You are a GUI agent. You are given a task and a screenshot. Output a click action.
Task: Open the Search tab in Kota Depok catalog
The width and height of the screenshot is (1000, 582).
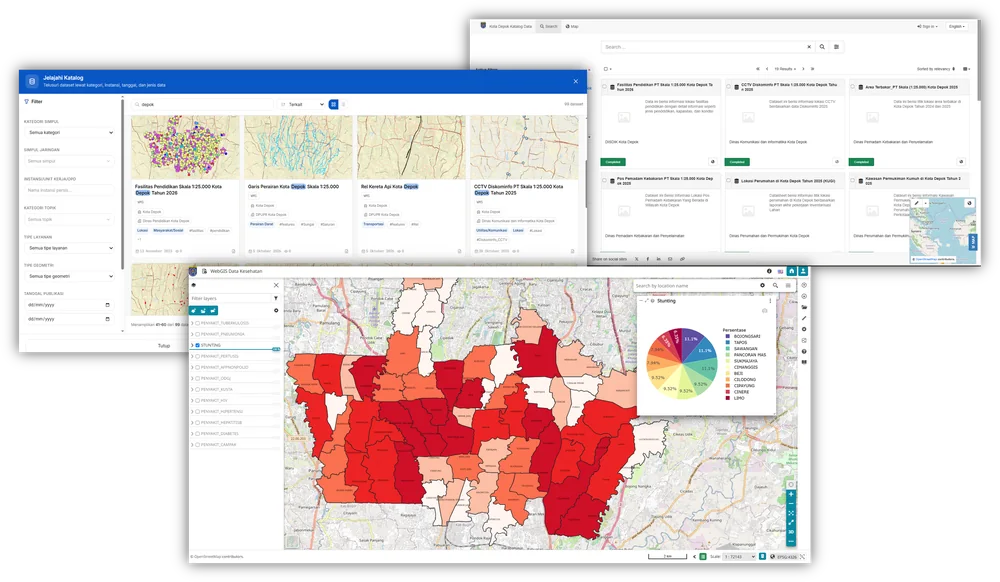coord(548,27)
